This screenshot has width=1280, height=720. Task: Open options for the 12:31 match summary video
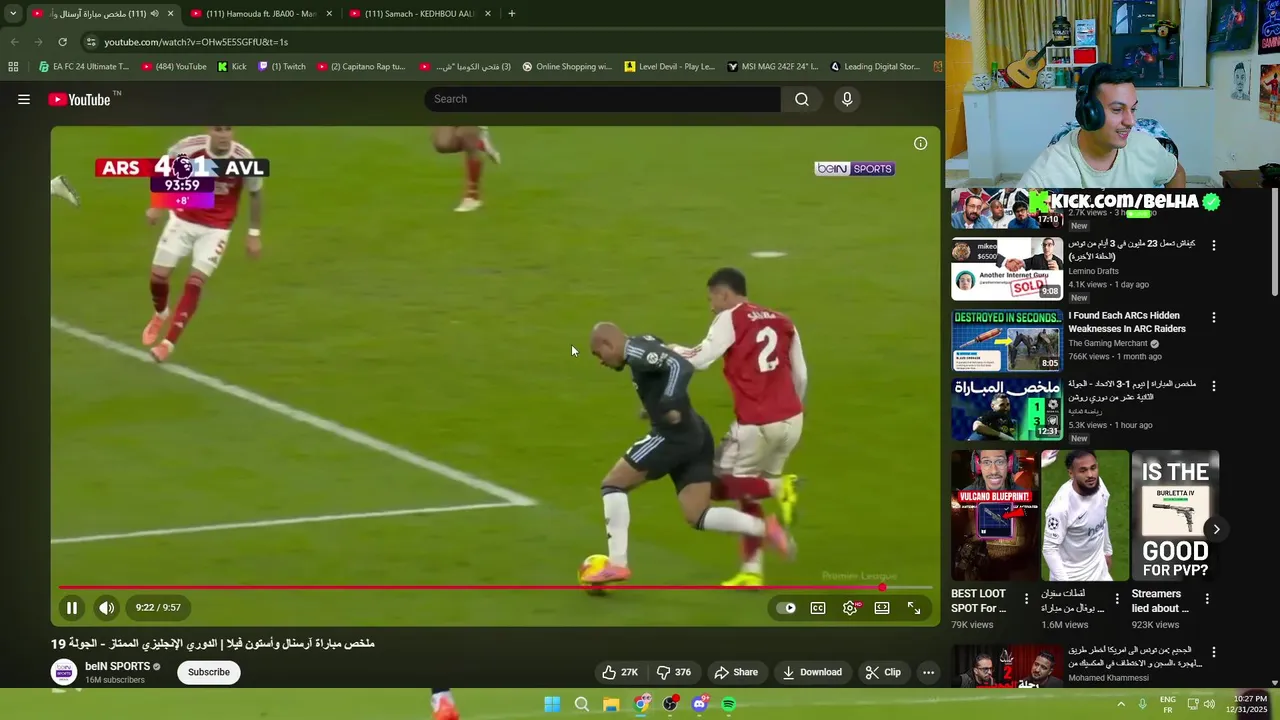[x=1214, y=385]
